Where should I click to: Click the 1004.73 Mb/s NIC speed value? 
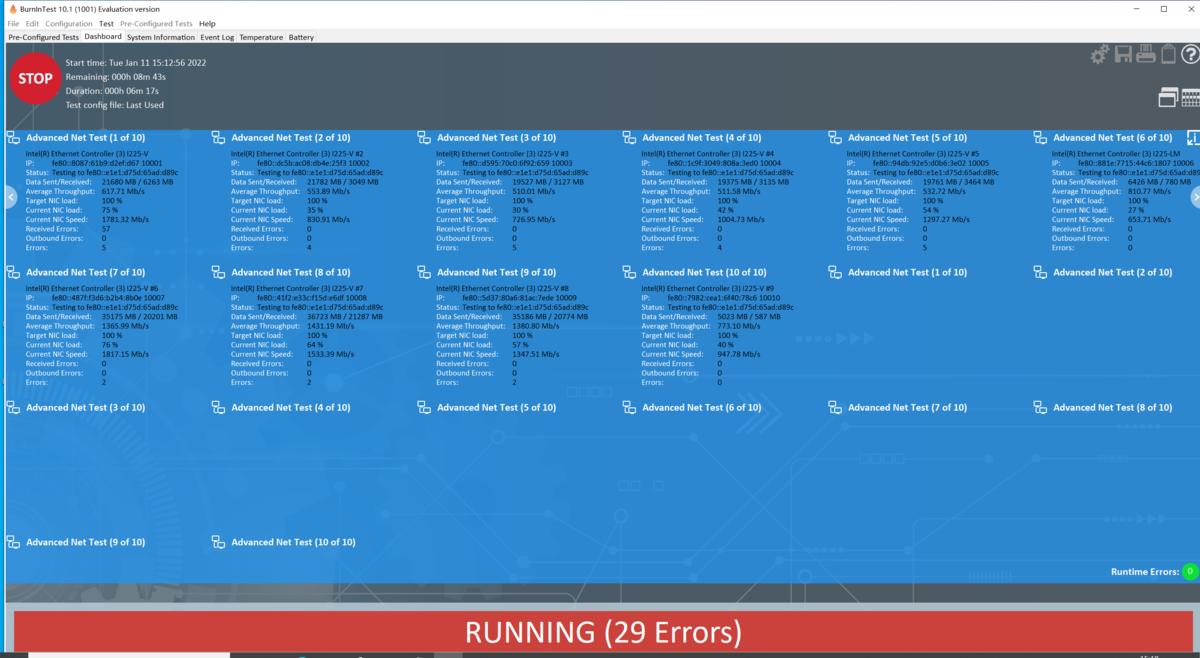[741, 219]
